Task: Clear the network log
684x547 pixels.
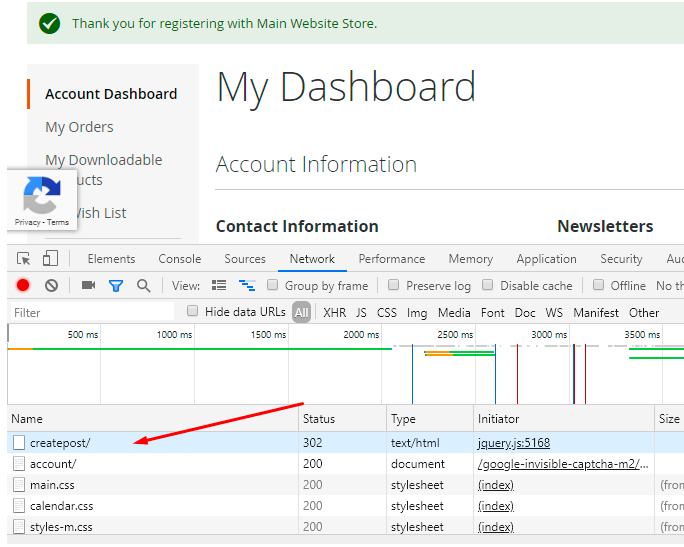Action: tap(51, 286)
